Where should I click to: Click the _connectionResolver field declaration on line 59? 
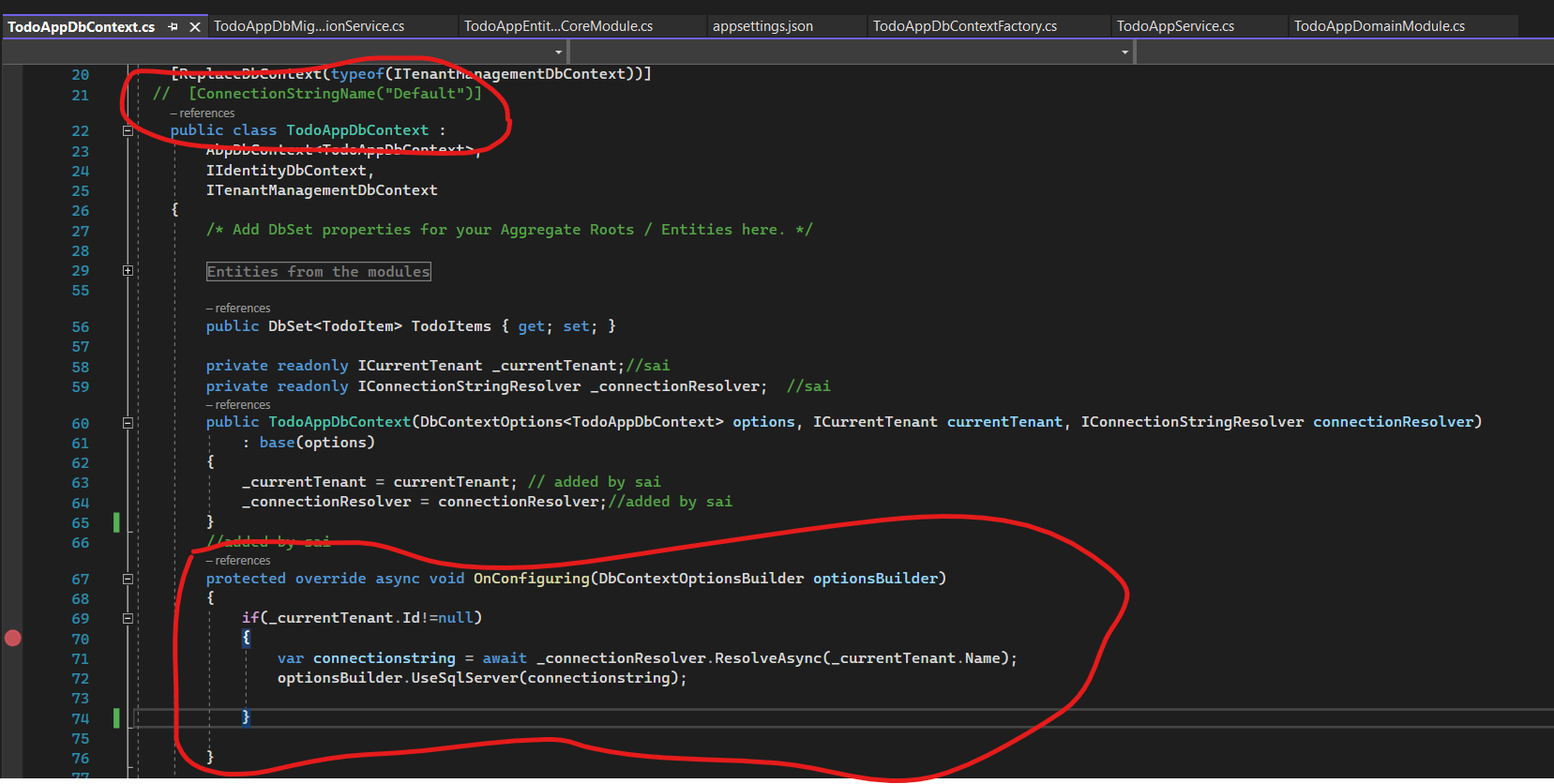pyautogui.click(x=487, y=386)
